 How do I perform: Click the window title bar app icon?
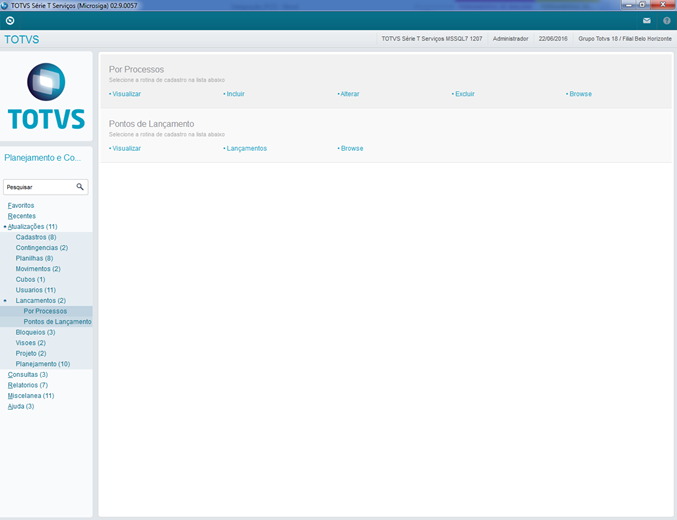pyautogui.click(x=4, y=6)
